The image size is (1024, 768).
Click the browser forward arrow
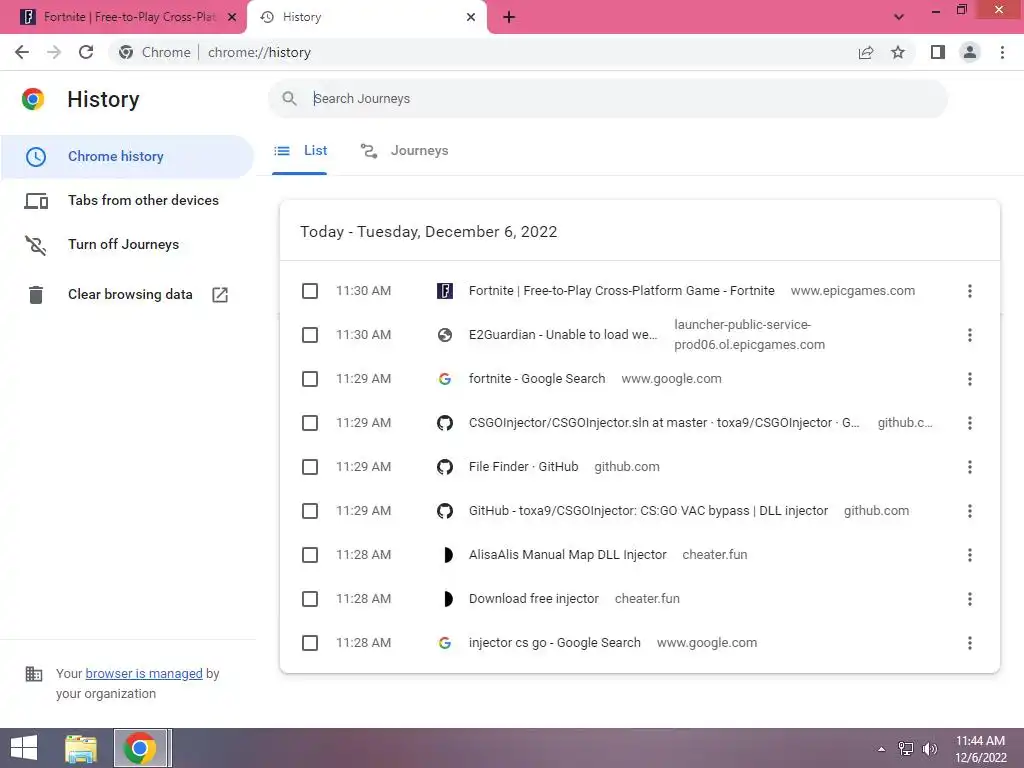click(54, 52)
